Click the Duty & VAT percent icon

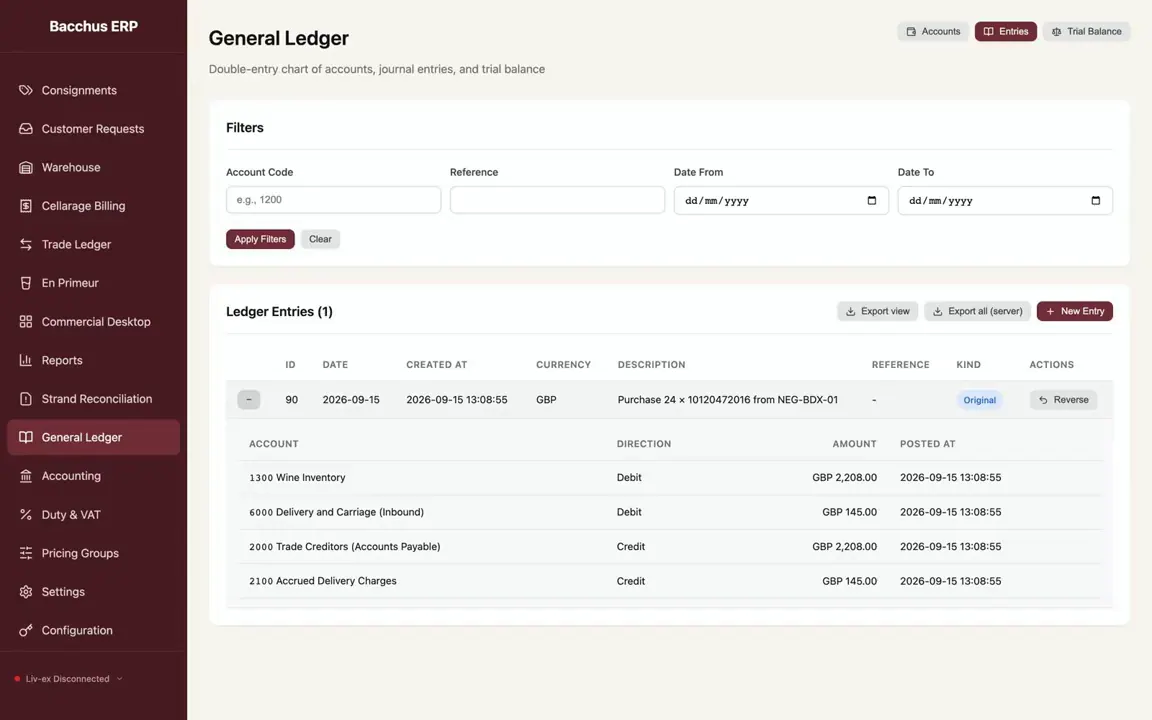(26, 514)
